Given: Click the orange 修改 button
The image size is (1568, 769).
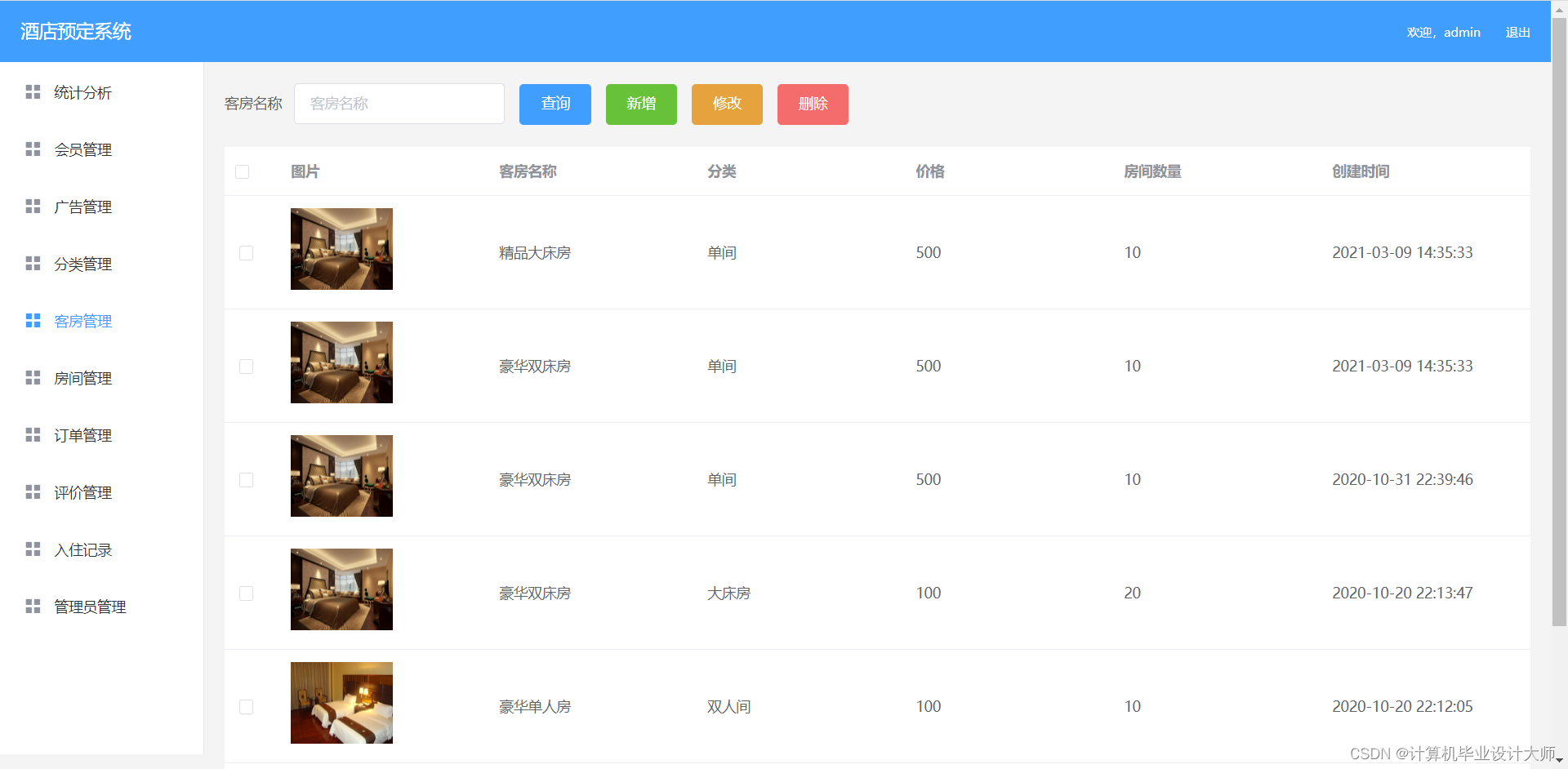Looking at the screenshot, I should tap(726, 104).
